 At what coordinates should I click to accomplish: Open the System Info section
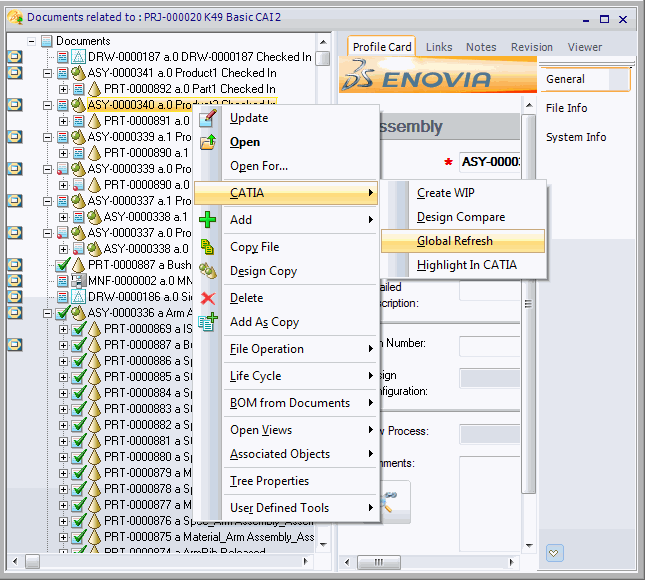pyautogui.click(x=576, y=137)
